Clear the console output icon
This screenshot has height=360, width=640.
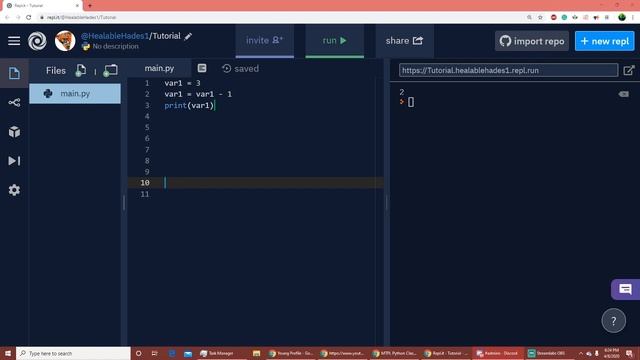click(x=623, y=94)
